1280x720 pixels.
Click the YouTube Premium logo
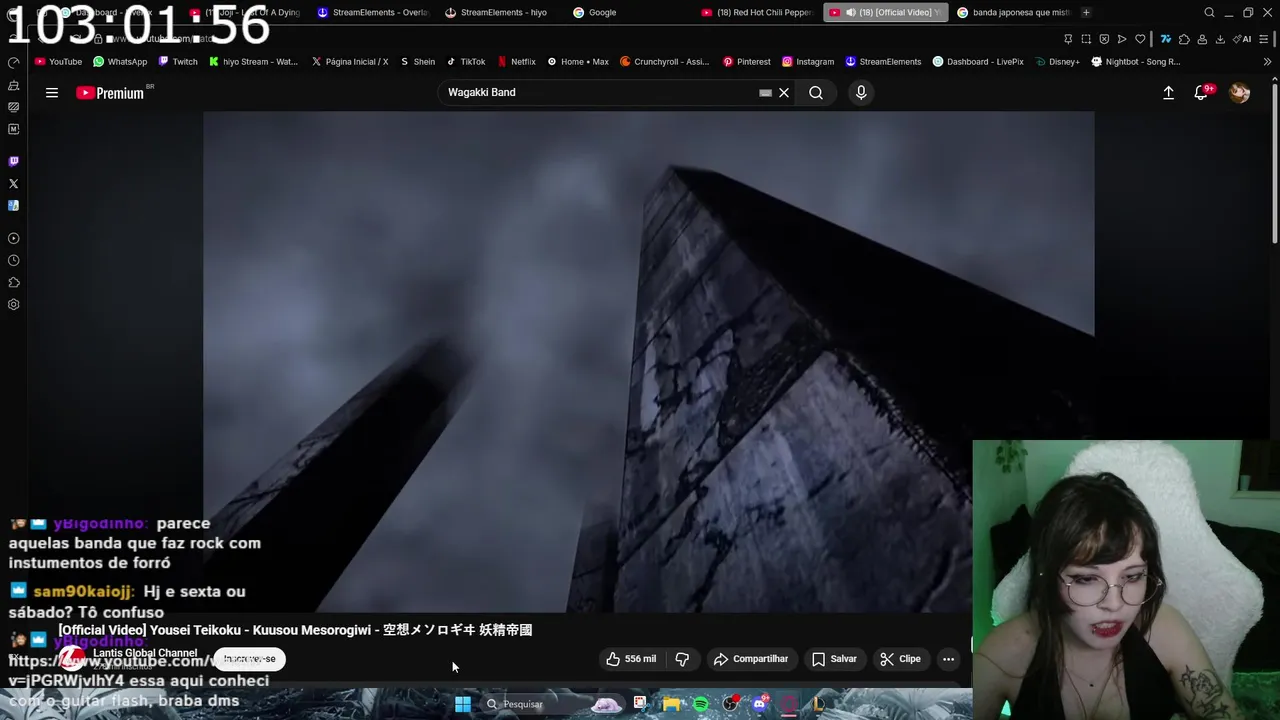point(112,93)
